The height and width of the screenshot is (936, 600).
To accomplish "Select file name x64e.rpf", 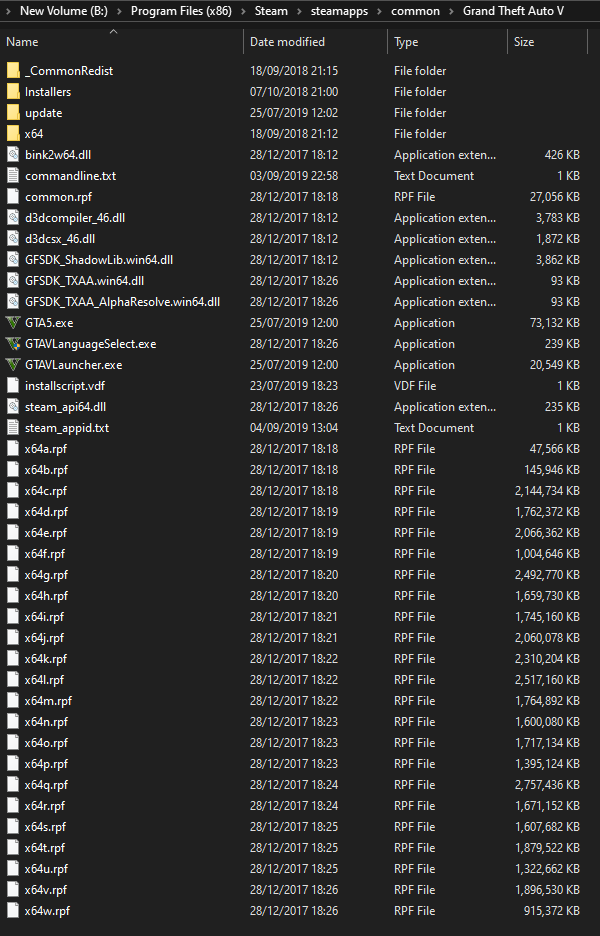I will (45, 532).
